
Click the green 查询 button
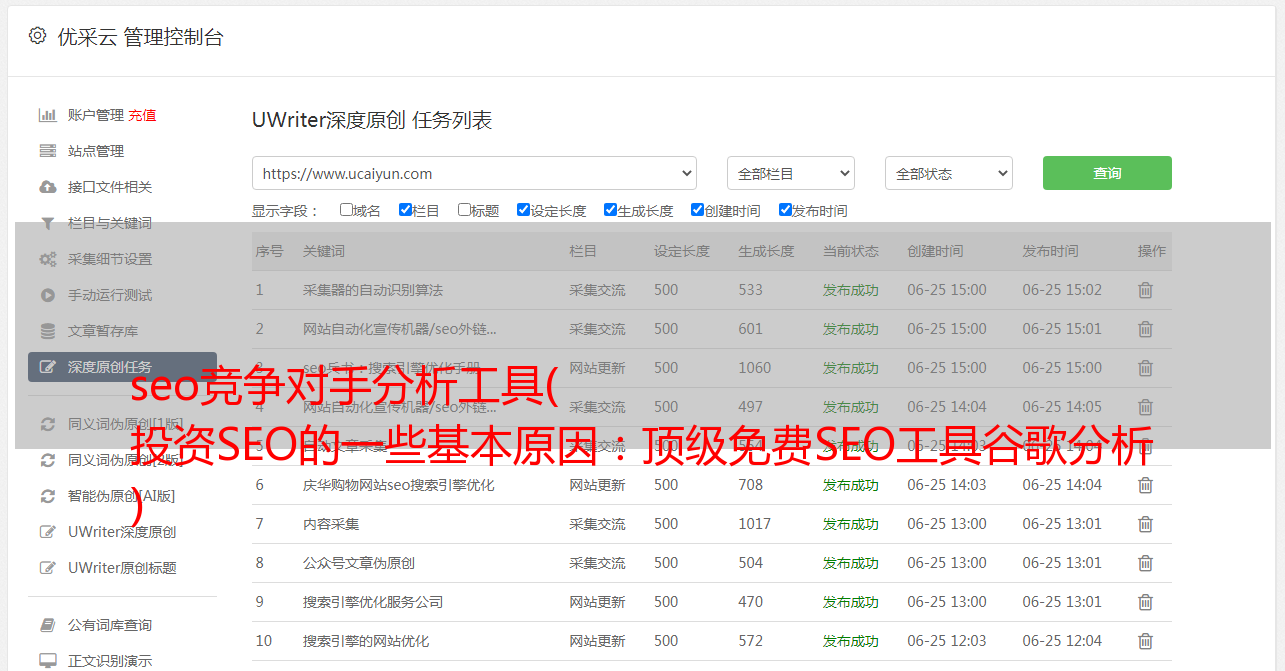[x=1106, y=173]
